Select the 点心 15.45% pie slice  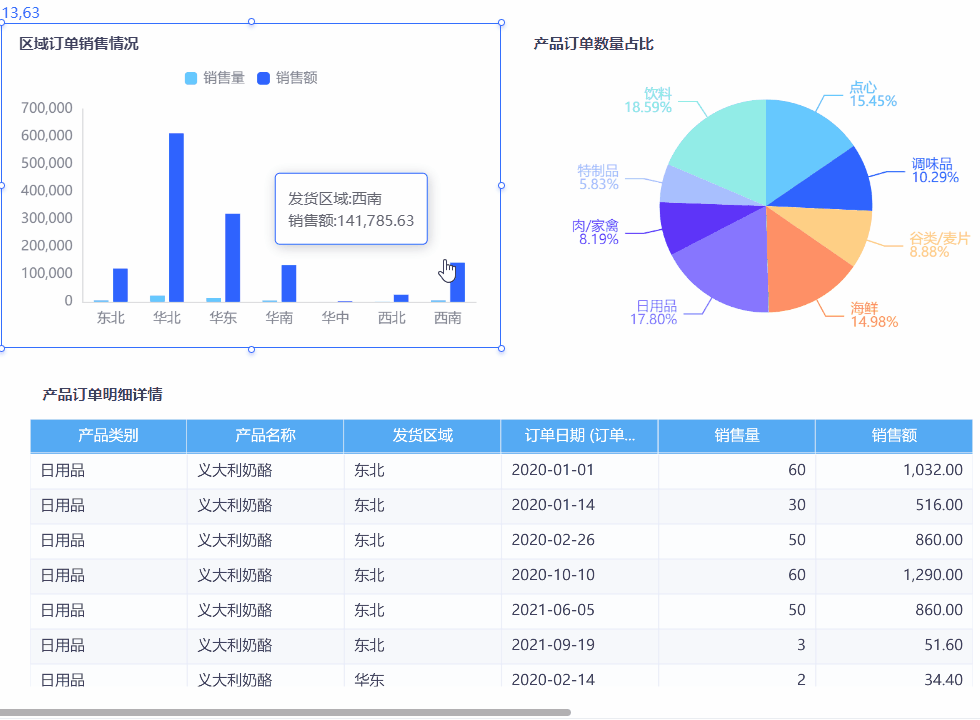801,147
